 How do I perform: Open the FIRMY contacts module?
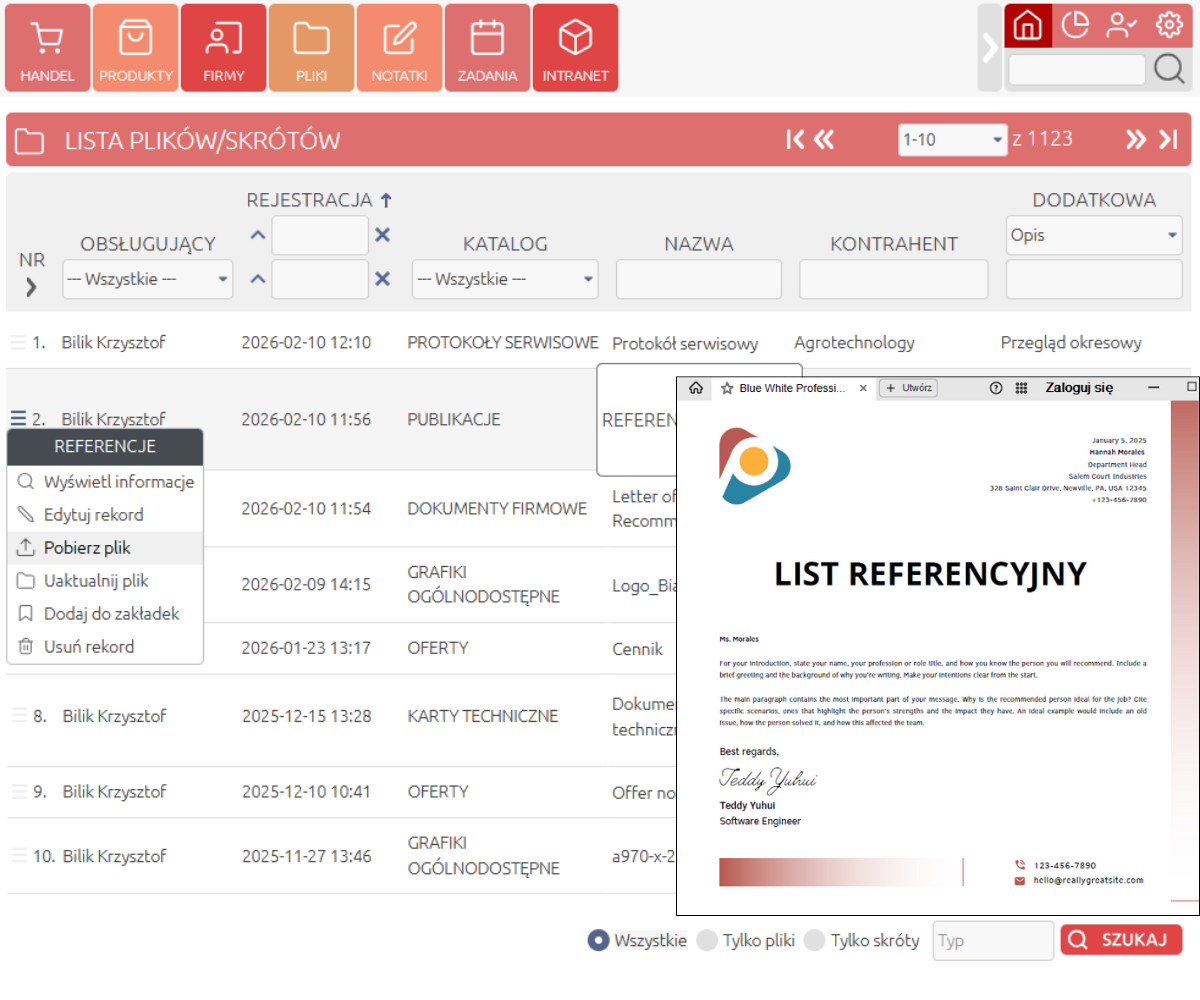coord(223,47)
